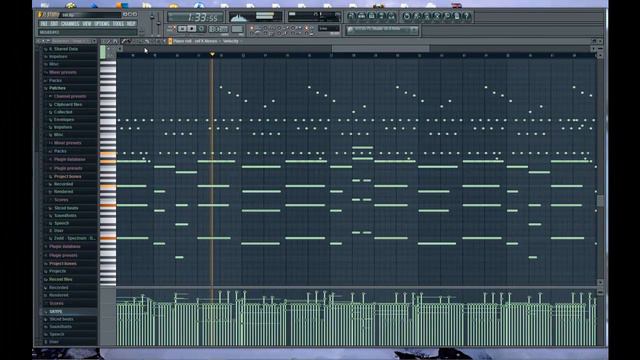This screenshot has height=360, width=640.
Task: Select the Zebit - Spectrum browser entry
Action: tap(72, 238)
